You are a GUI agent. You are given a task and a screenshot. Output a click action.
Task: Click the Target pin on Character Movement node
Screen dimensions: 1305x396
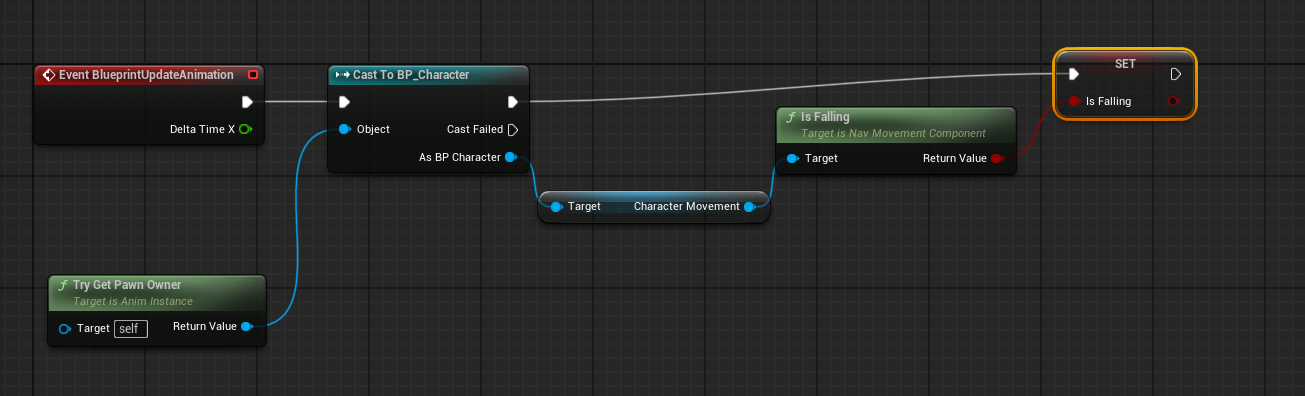(556, 206)
